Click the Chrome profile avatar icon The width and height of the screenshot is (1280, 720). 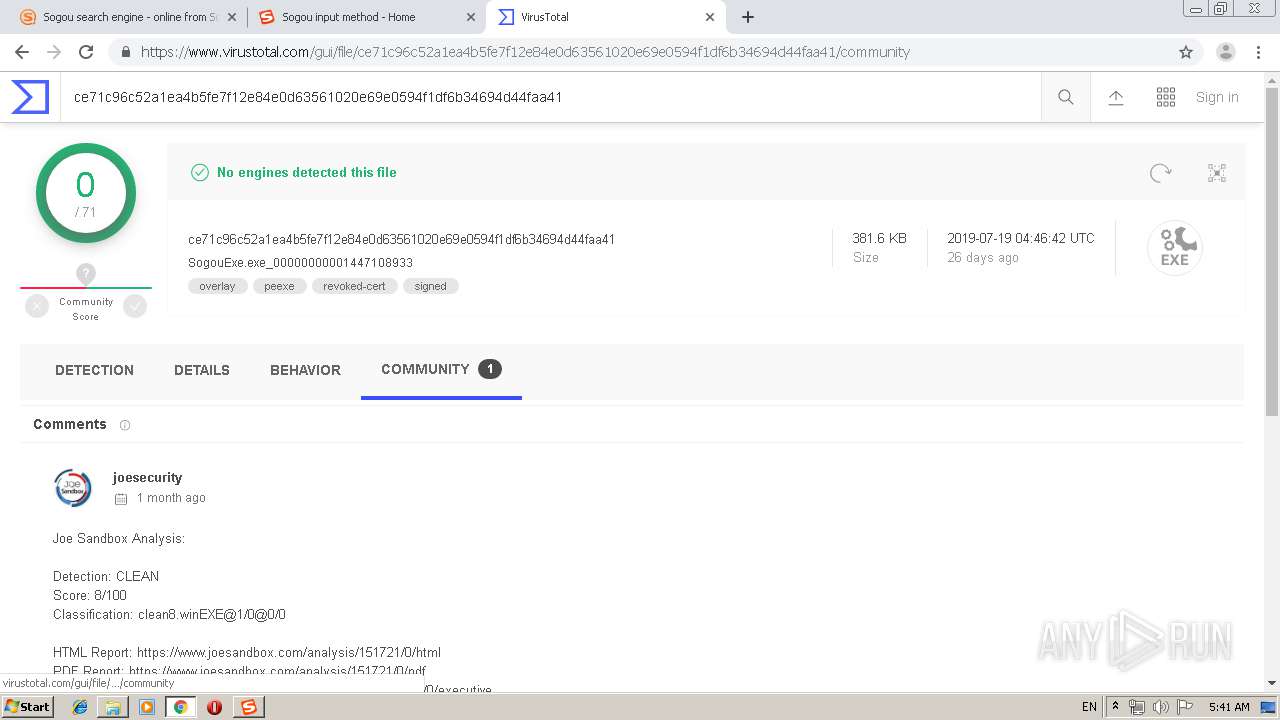point(1226,52)
